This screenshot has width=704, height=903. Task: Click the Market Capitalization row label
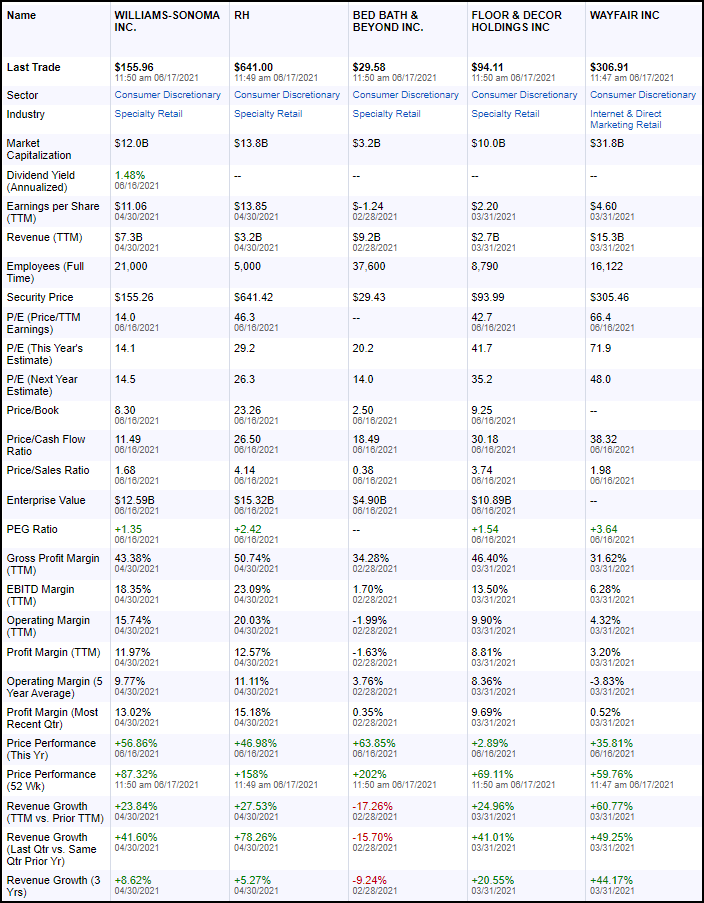coord(39,149)
